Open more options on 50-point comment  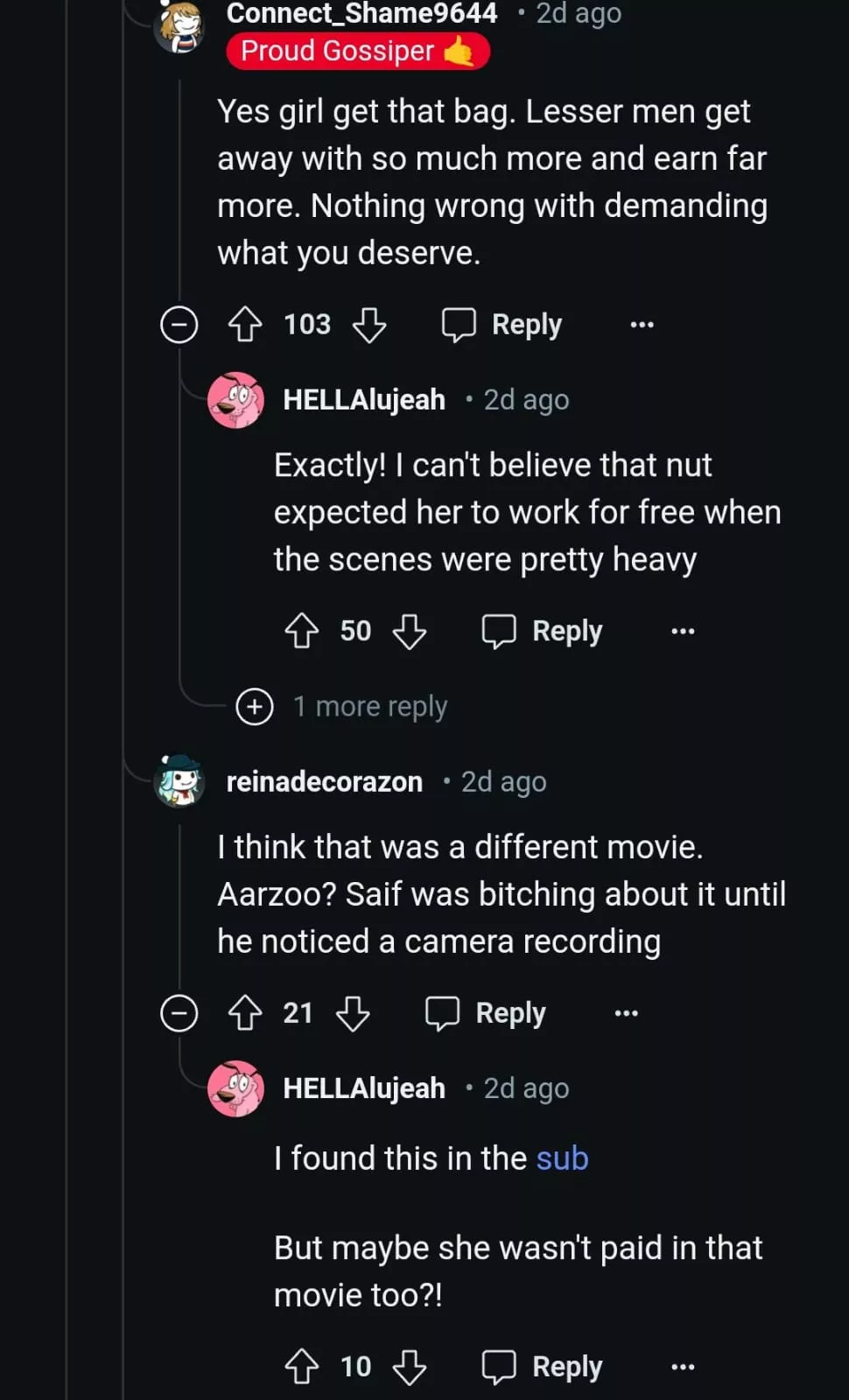tap(683, 631)
